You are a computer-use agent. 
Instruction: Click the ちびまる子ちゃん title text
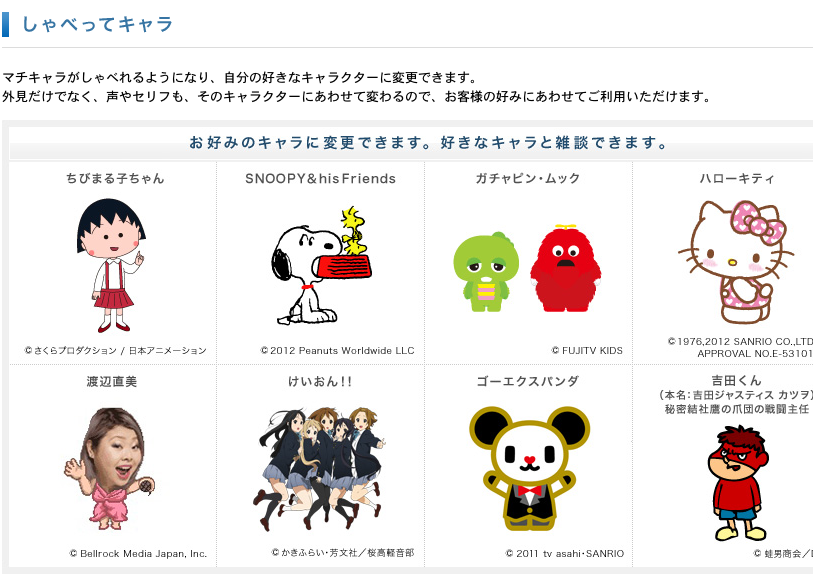[x=115, y=179]
